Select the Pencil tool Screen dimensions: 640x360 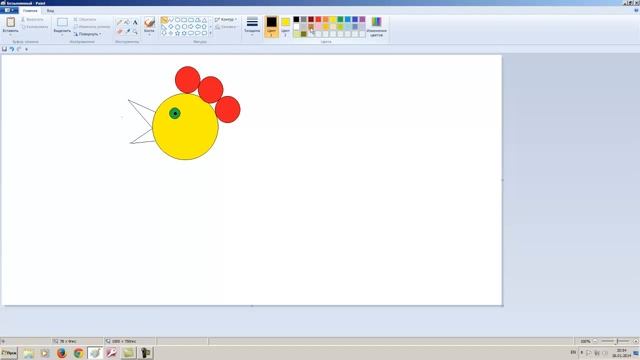120,22
